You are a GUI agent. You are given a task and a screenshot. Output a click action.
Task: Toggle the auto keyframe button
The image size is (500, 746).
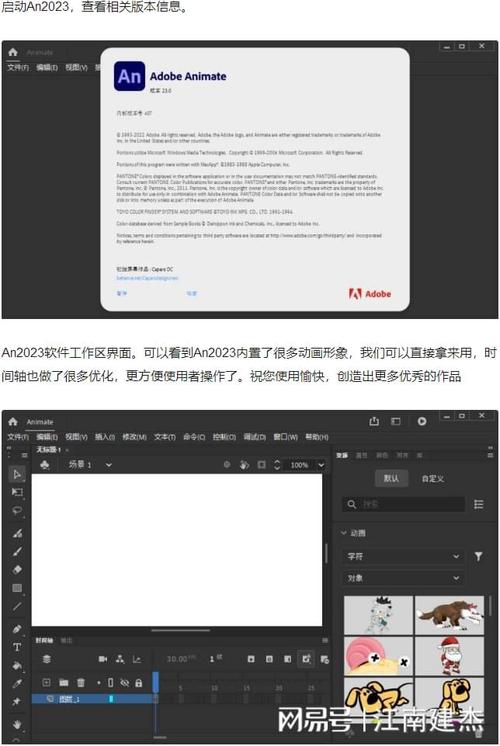(x=305, y=659)
